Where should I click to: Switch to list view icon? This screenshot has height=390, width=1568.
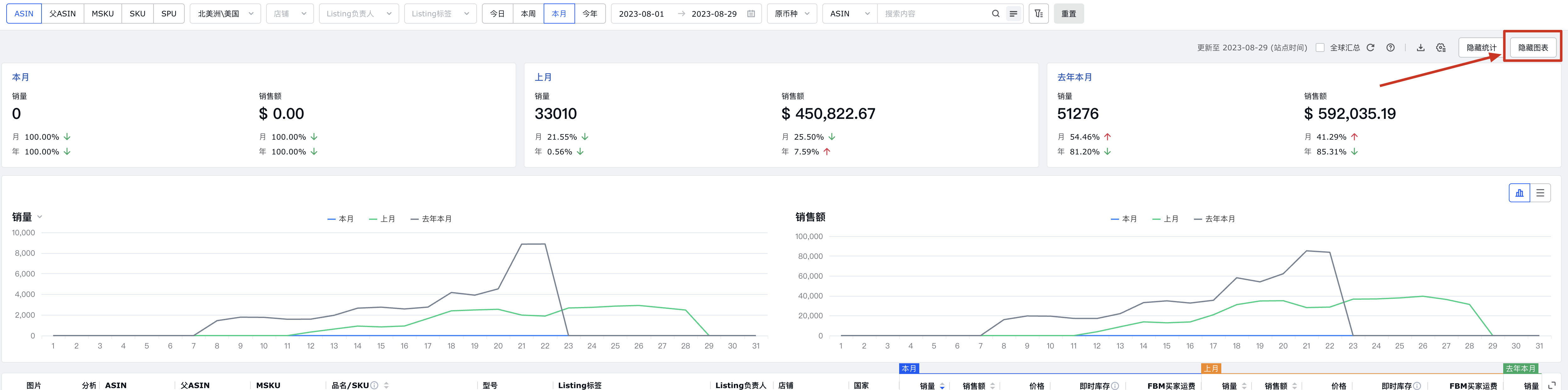[x=1540, y=193]
